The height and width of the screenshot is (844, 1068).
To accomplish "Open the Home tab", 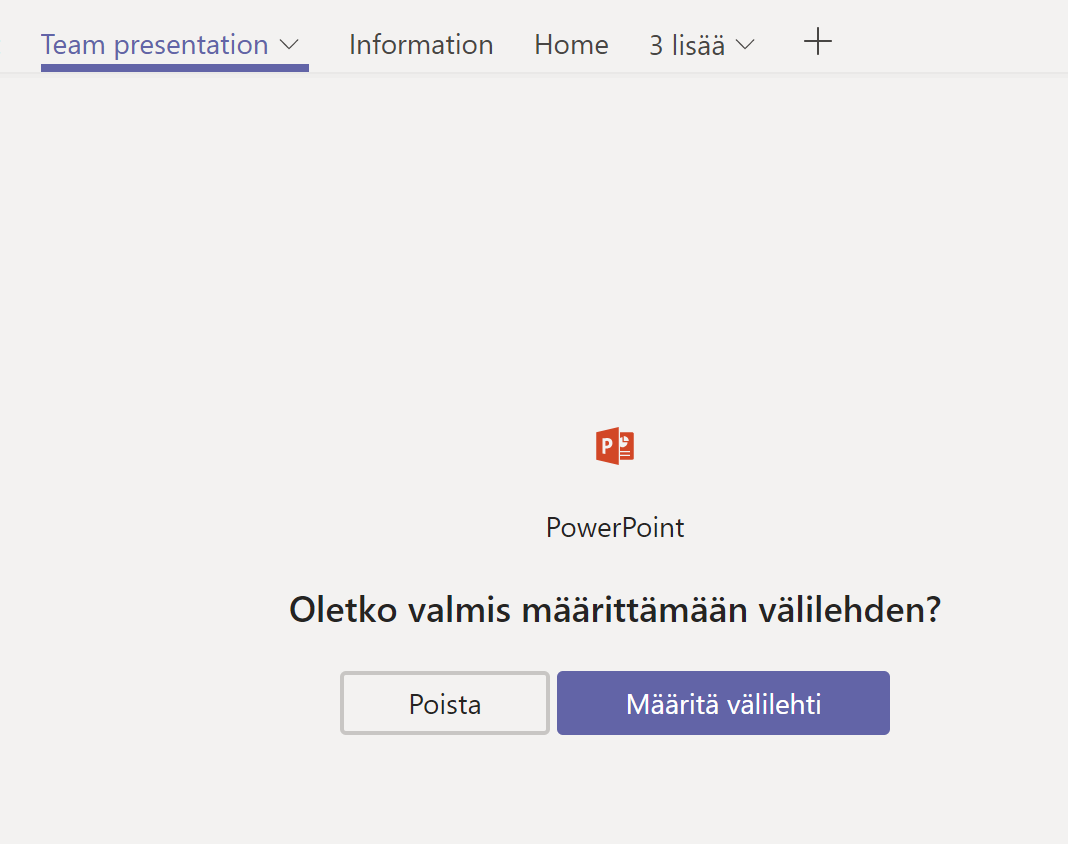I will (571, 45).
